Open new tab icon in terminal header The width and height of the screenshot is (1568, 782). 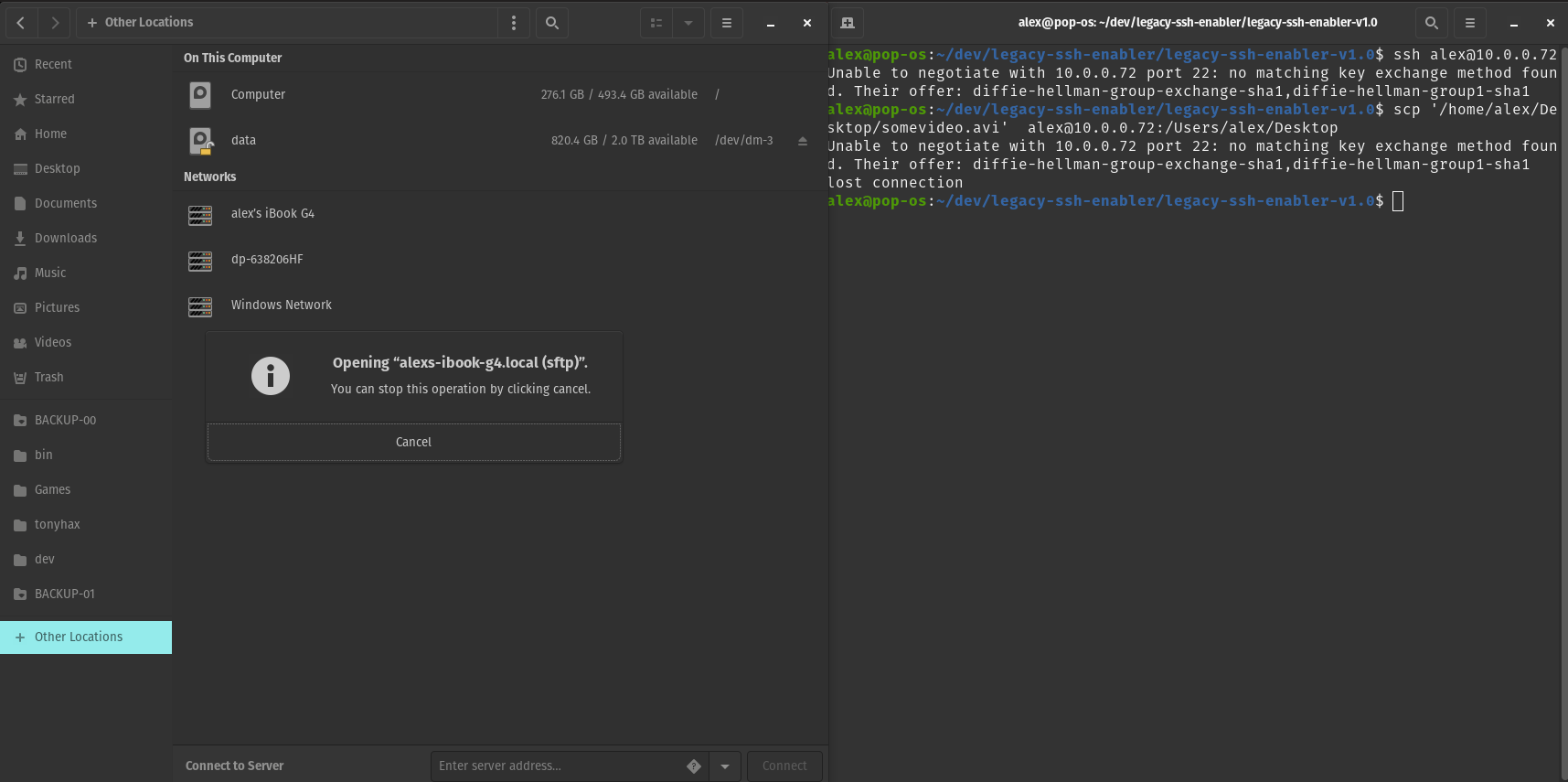point(848,23)
